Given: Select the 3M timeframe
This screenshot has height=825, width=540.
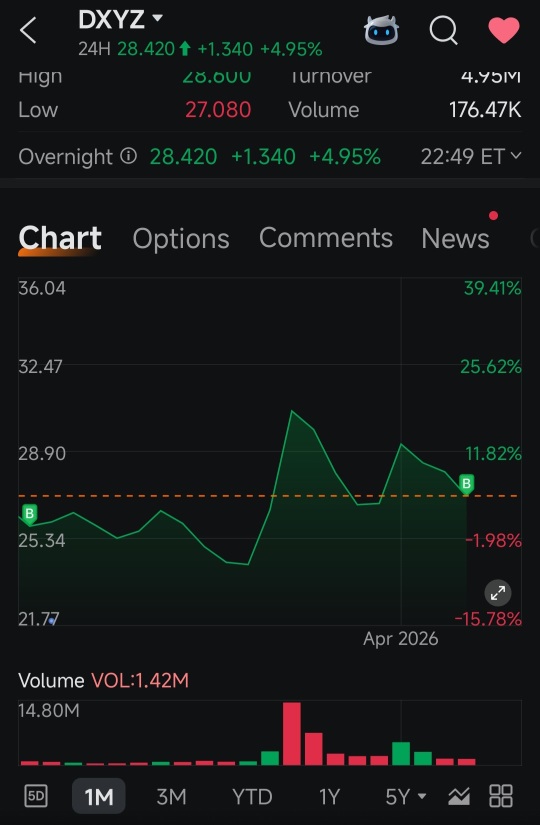Looking at the screenshot, I should click(x=171, y=797).
